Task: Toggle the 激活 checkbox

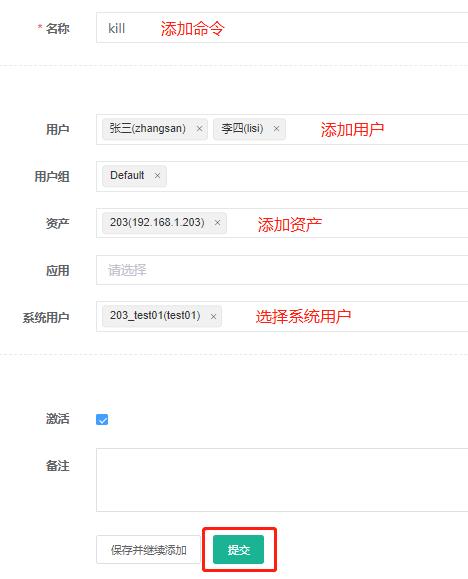Action: coord(102,419)
